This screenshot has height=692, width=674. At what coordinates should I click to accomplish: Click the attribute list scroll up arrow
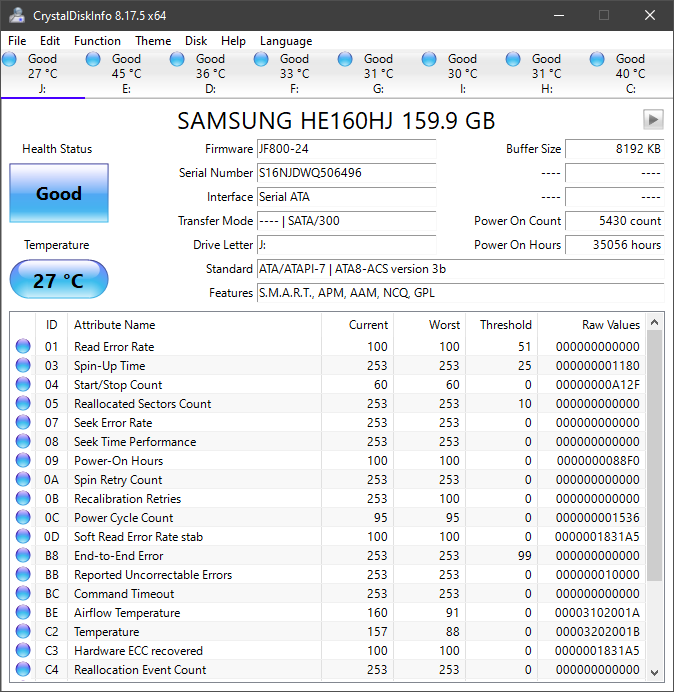(655, 323)
